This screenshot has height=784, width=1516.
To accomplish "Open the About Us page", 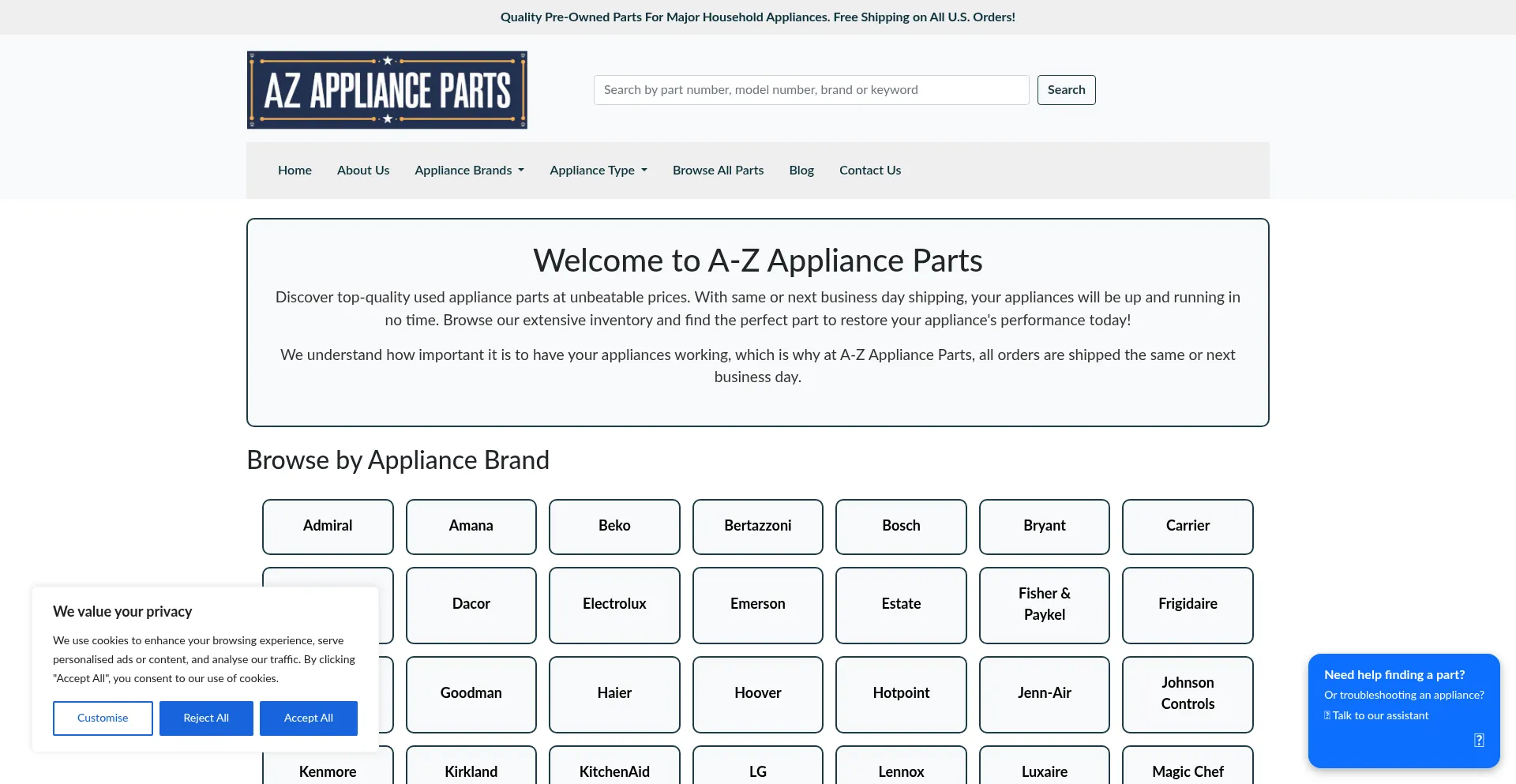I will pyautogui.click(x=363, y=171).
